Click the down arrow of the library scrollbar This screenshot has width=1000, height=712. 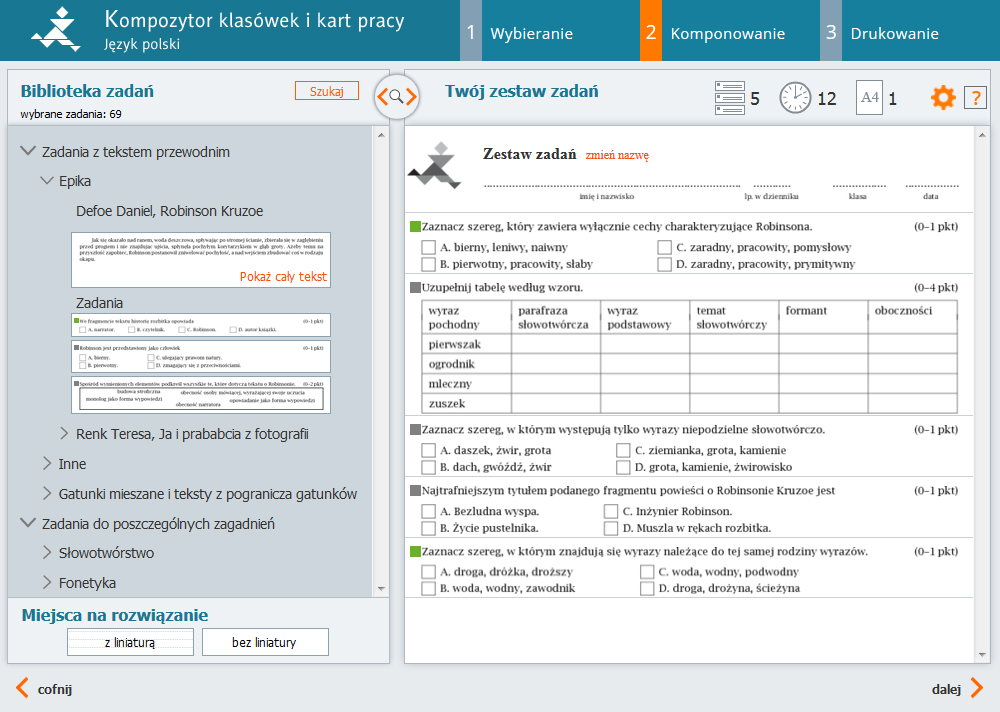[x=381, y=589]
